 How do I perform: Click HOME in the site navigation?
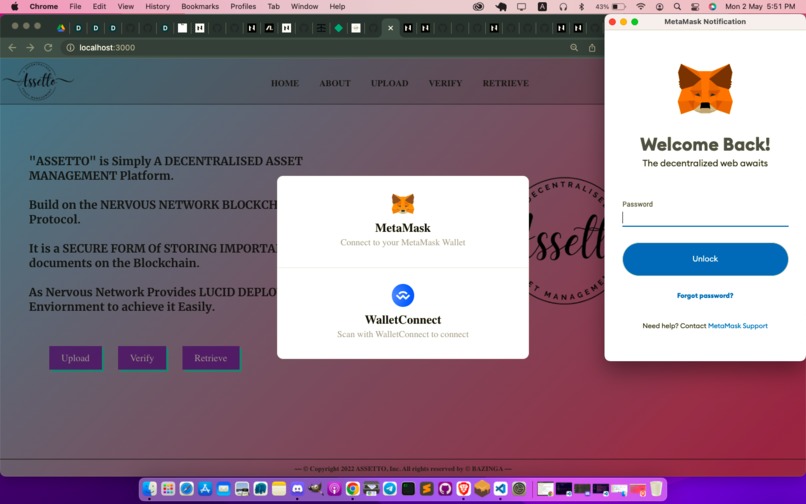(285, 83)
